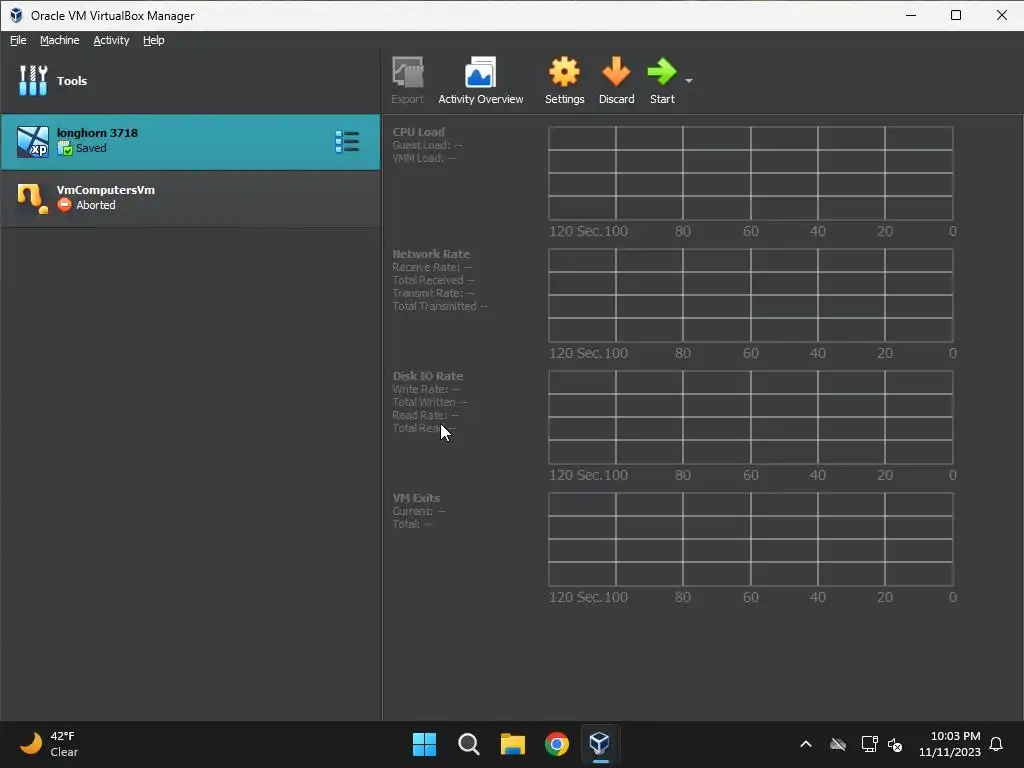This screenshot has height=768, width=1024.
Task: Open the clock showing 10:03 PM
Action: pos(950,744)
